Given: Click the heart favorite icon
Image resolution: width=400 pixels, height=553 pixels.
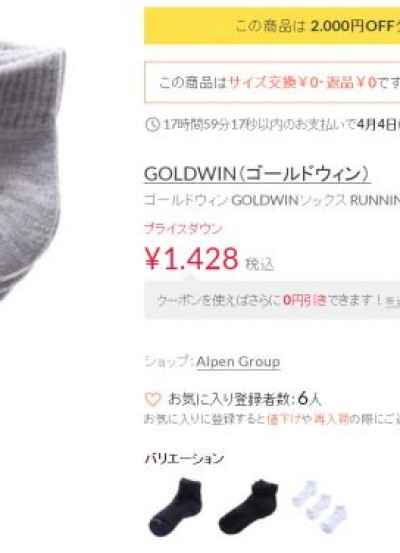Looking at the screenshot, I should 153,399.
